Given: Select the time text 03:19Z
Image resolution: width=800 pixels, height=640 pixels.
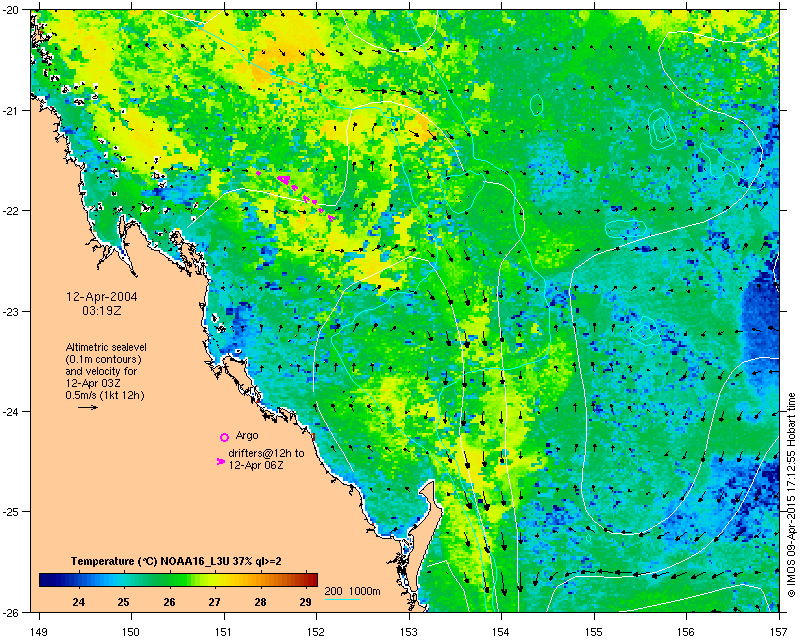Looking at the screenshot, I should point(102,310).
